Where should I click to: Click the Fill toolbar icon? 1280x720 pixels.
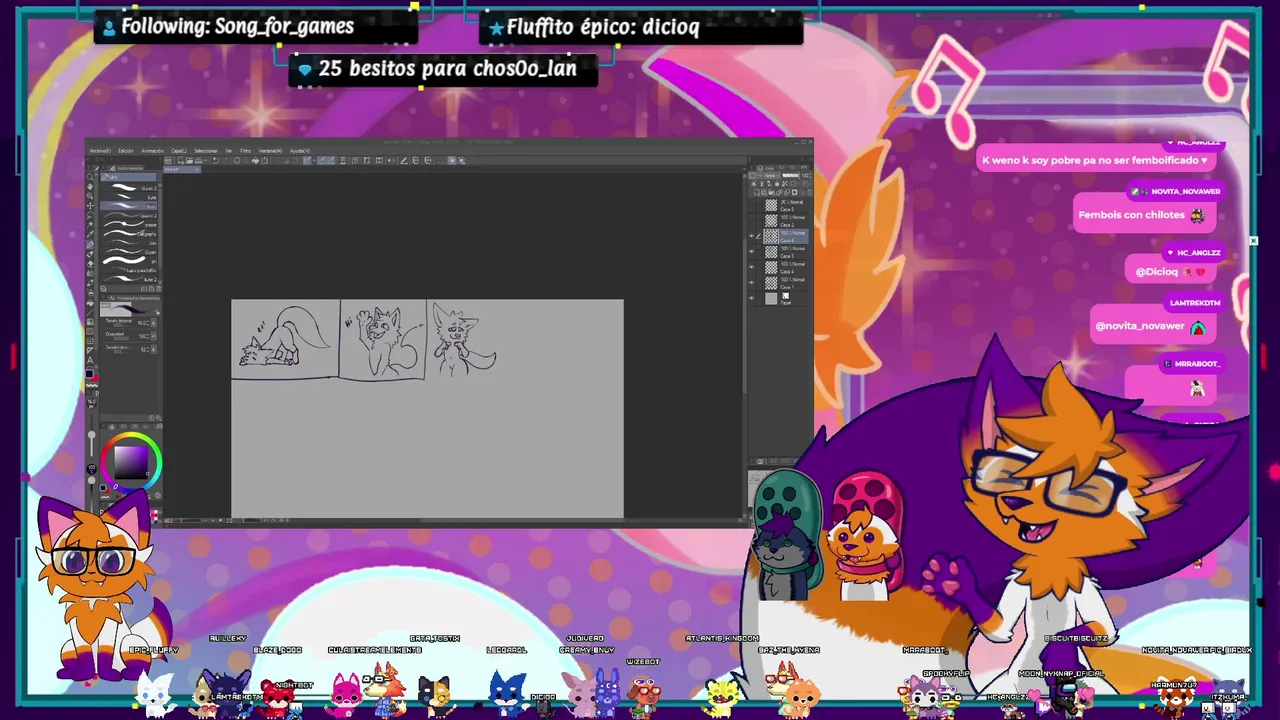(x=255, y=161)
